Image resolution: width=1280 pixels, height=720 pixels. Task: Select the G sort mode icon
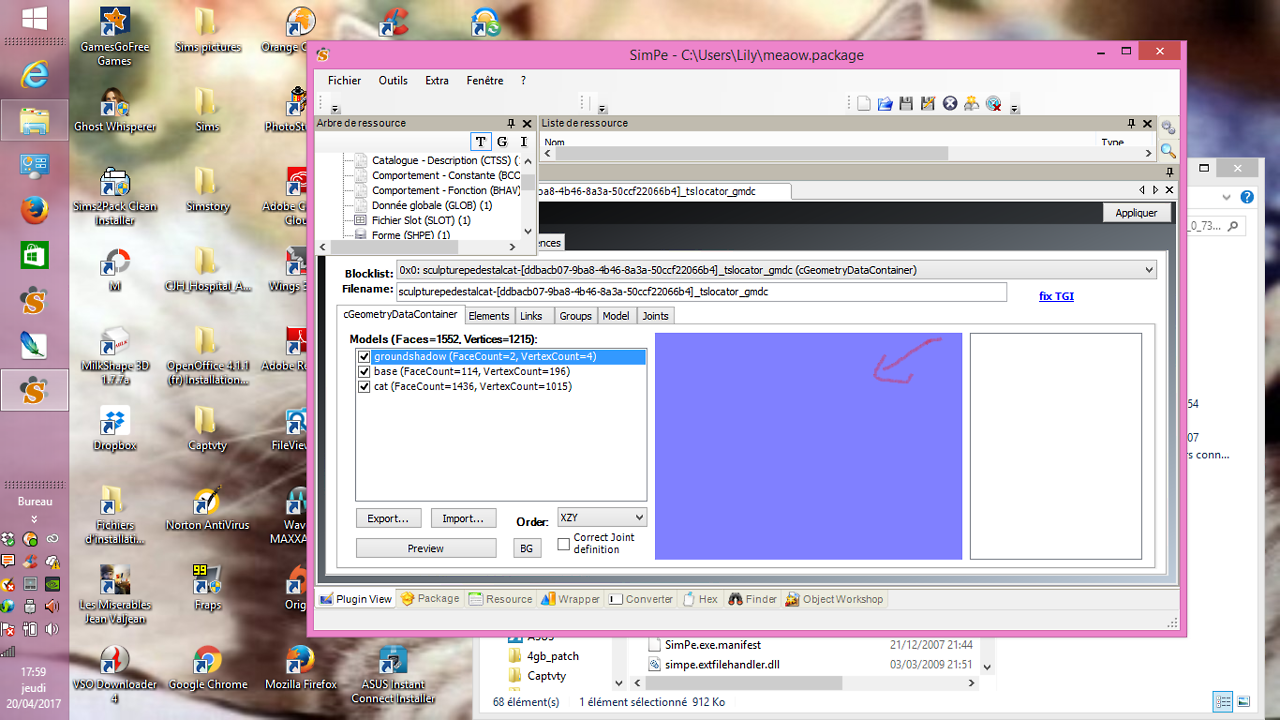pos(502,142)
